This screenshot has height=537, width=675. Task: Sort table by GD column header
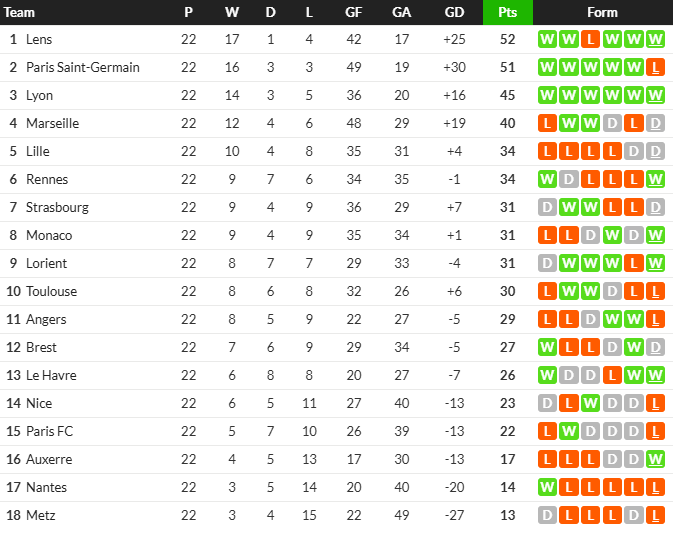coord(454,12)
